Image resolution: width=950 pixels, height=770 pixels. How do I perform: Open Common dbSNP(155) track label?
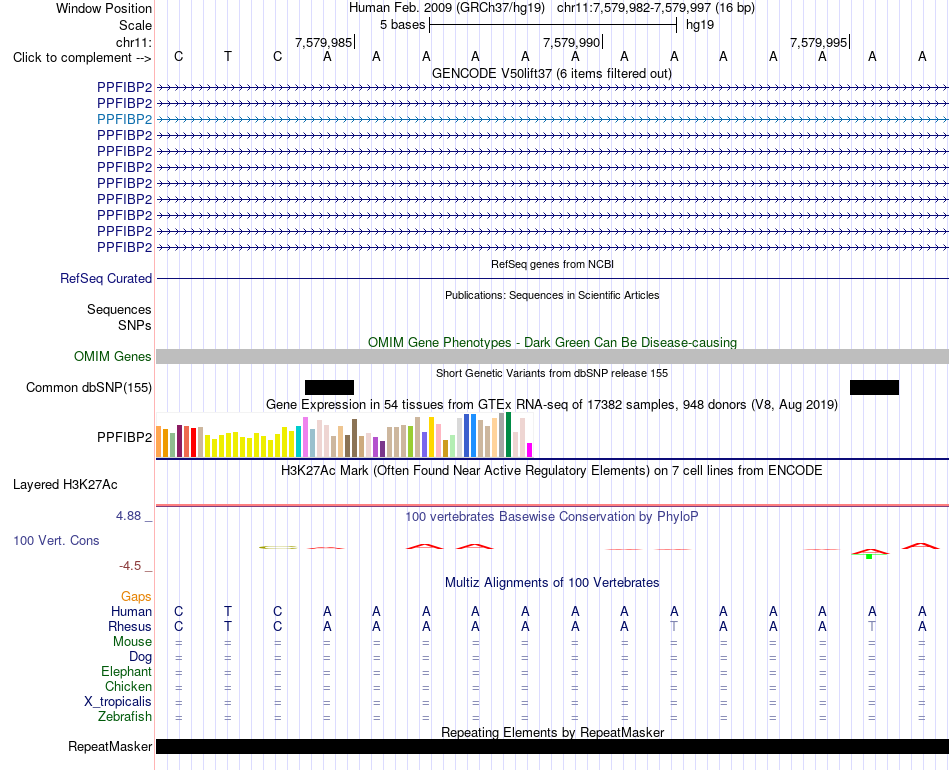[x=88, y=388]
